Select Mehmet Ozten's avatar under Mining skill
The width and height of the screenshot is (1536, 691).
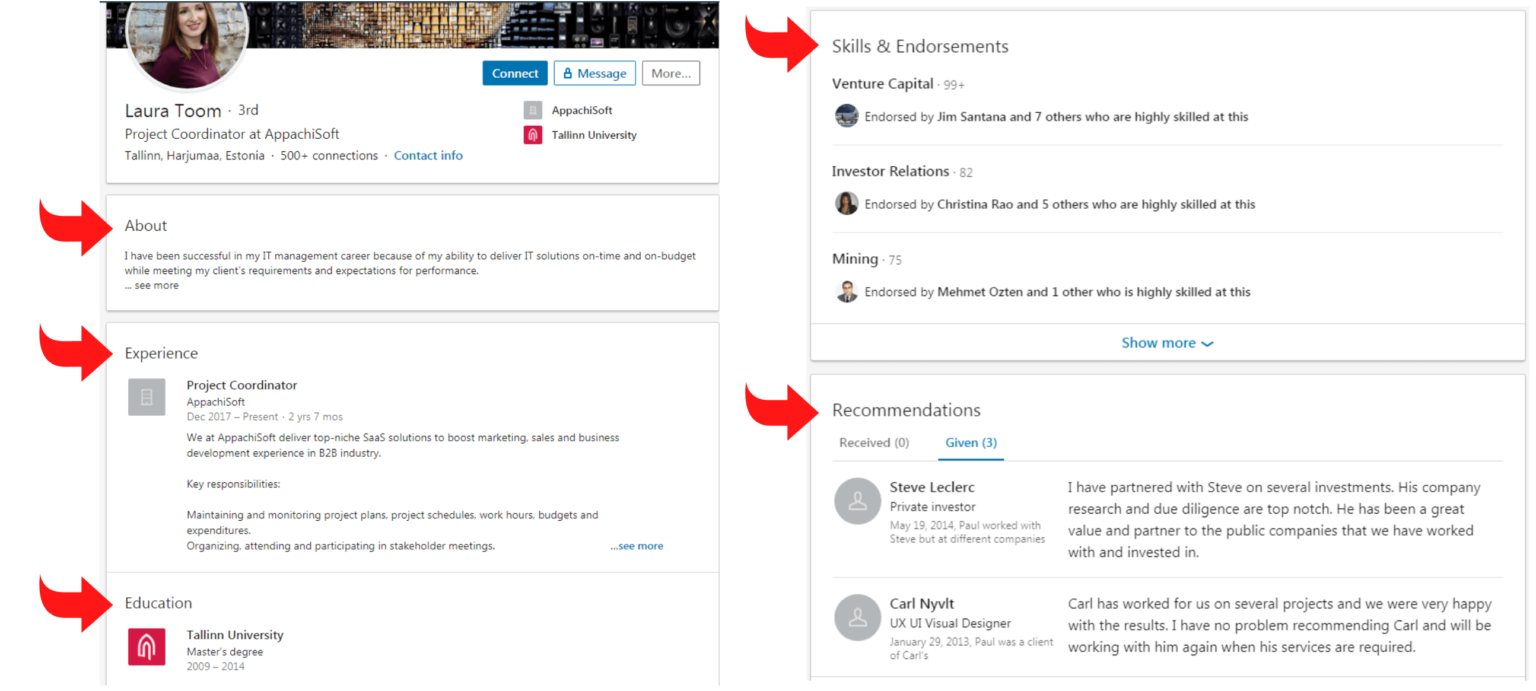(x=846, y=291)
